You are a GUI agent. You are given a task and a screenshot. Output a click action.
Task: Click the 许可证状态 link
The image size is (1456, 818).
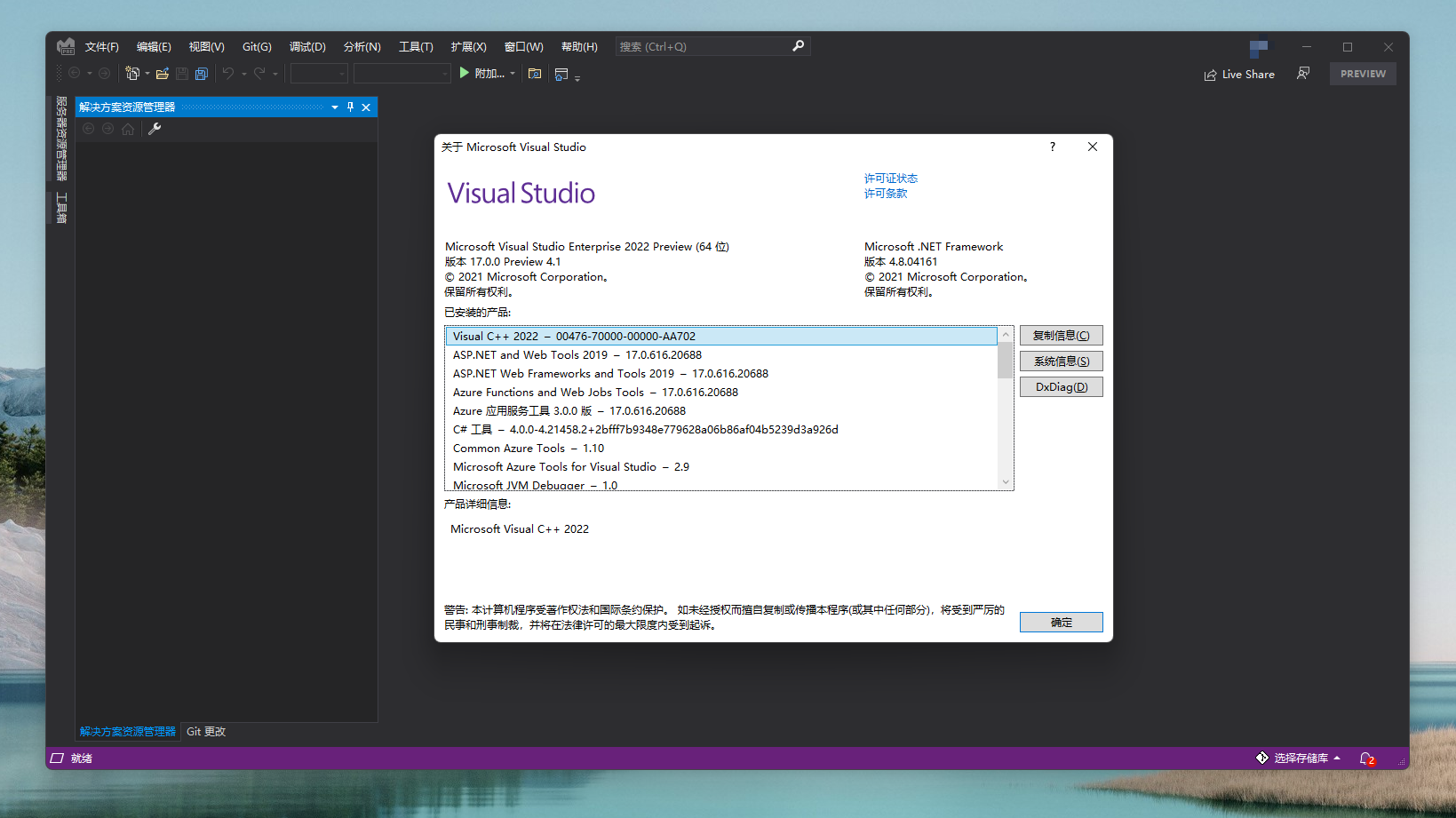(x=891, y=179)
